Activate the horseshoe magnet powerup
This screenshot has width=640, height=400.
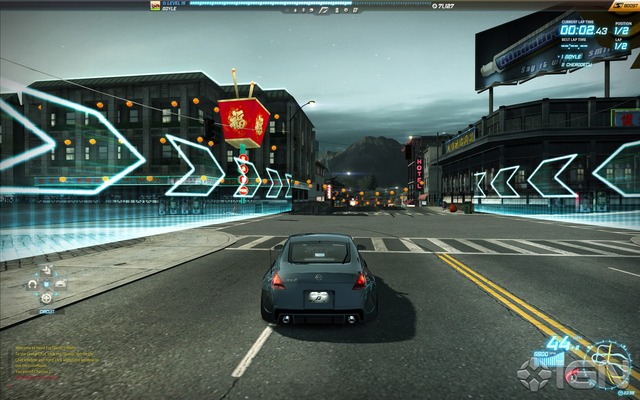pyautogui.click(x=32, y=284)
